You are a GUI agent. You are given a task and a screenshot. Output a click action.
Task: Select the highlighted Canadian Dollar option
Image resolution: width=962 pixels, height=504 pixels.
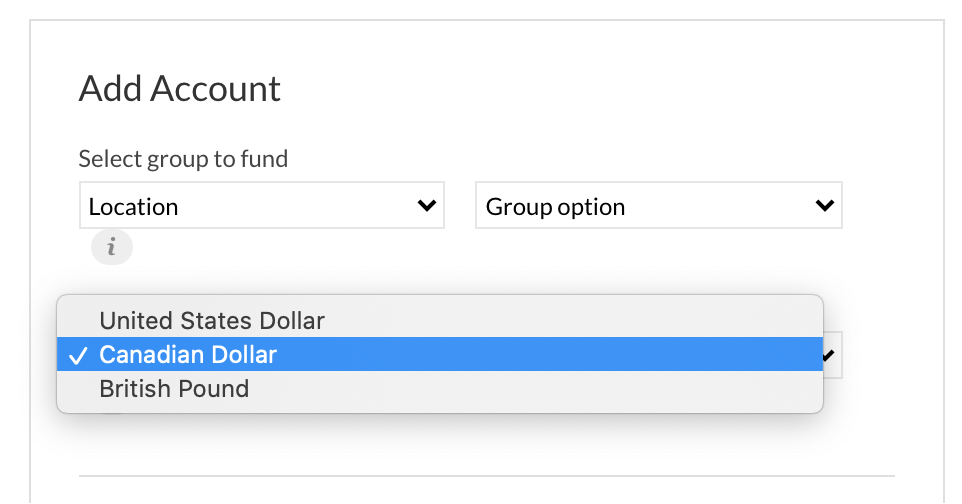pos(440,354)
